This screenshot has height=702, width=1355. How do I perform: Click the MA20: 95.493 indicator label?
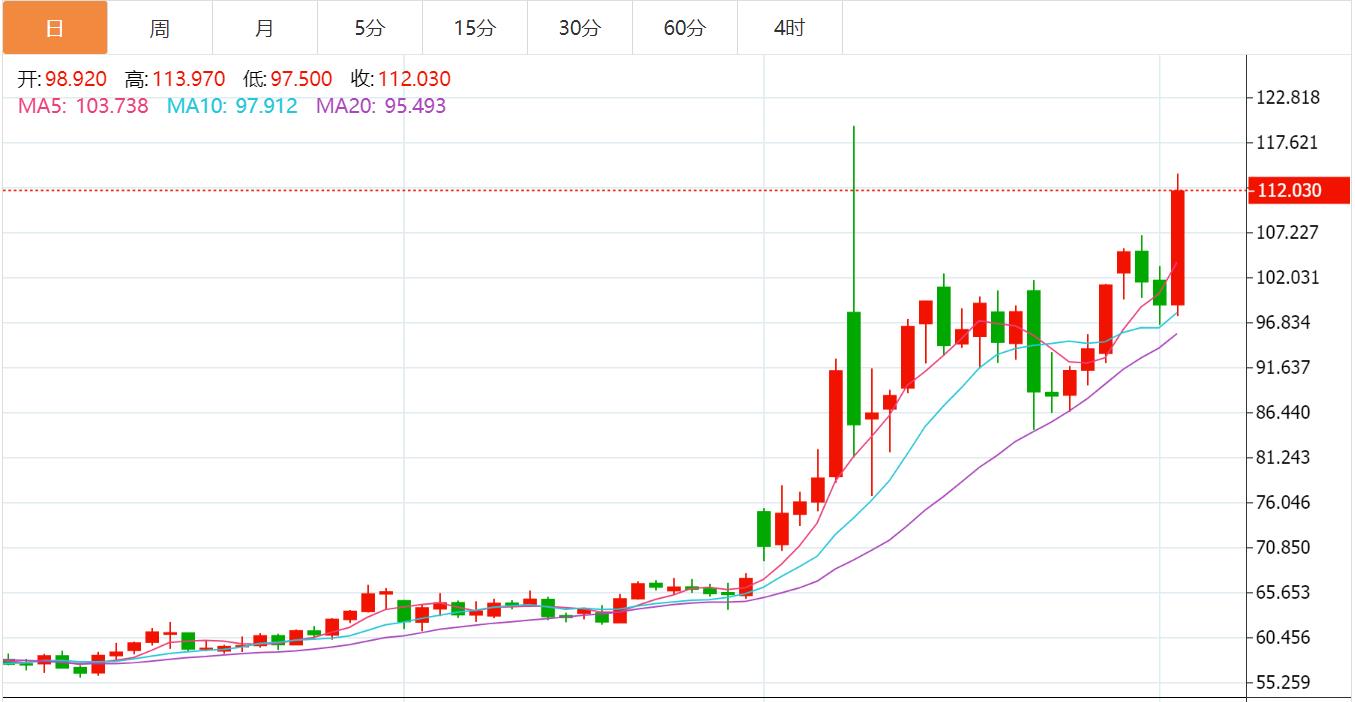pyautogui.click(x=381, y=106)
